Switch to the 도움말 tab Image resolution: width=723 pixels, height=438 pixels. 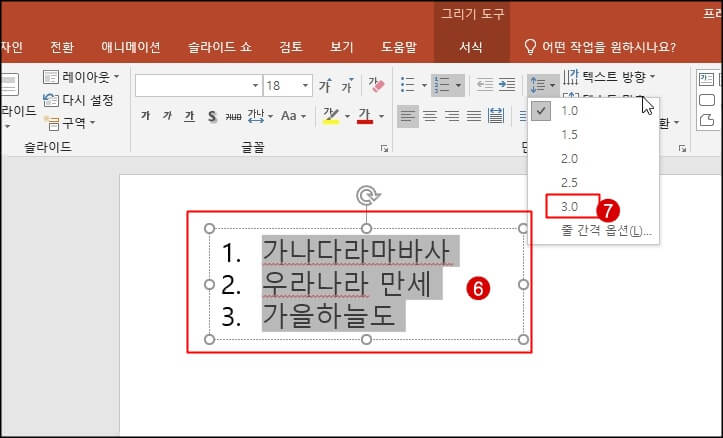(399, 47)
